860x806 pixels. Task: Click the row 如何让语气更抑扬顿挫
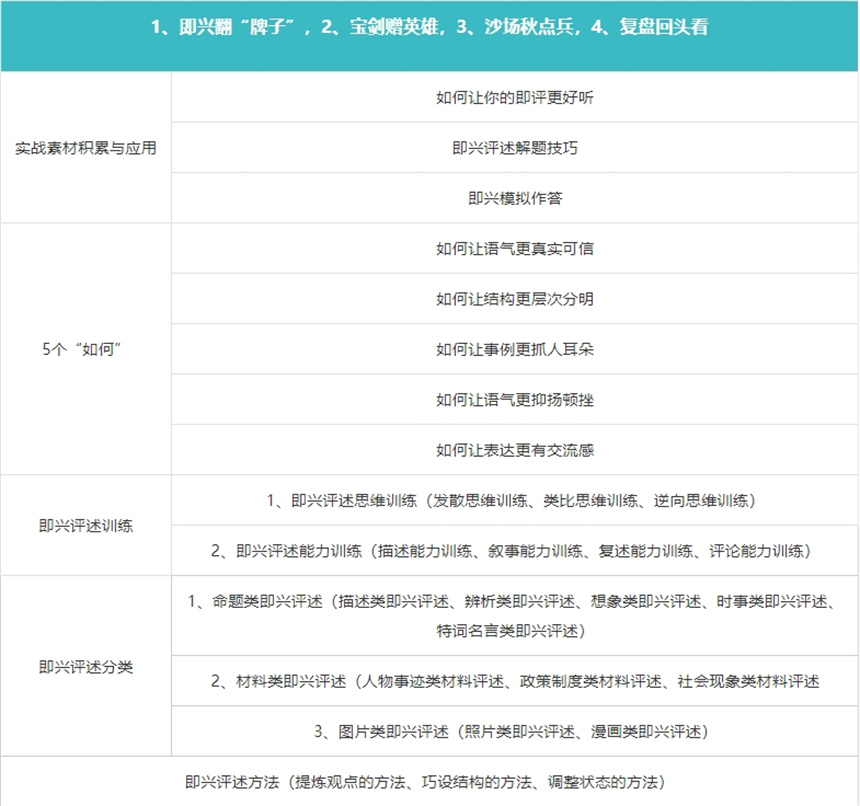pos(514,400)
